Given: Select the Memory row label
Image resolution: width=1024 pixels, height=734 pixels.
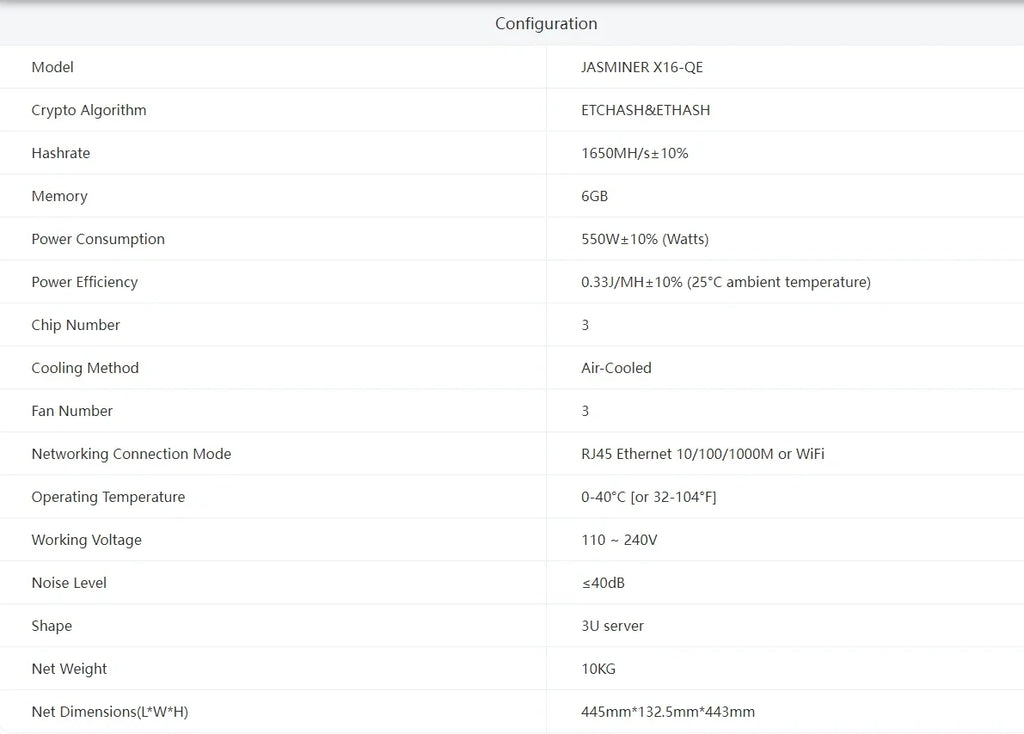Looking at the screenshot, I should (x=59, y=197).
